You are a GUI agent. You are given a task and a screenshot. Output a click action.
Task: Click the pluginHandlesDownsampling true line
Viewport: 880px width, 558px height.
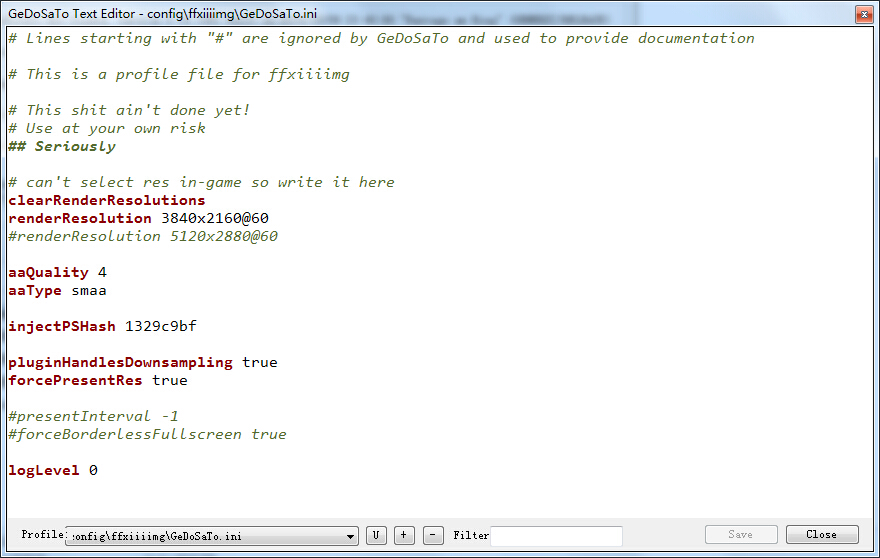(143, 363)
